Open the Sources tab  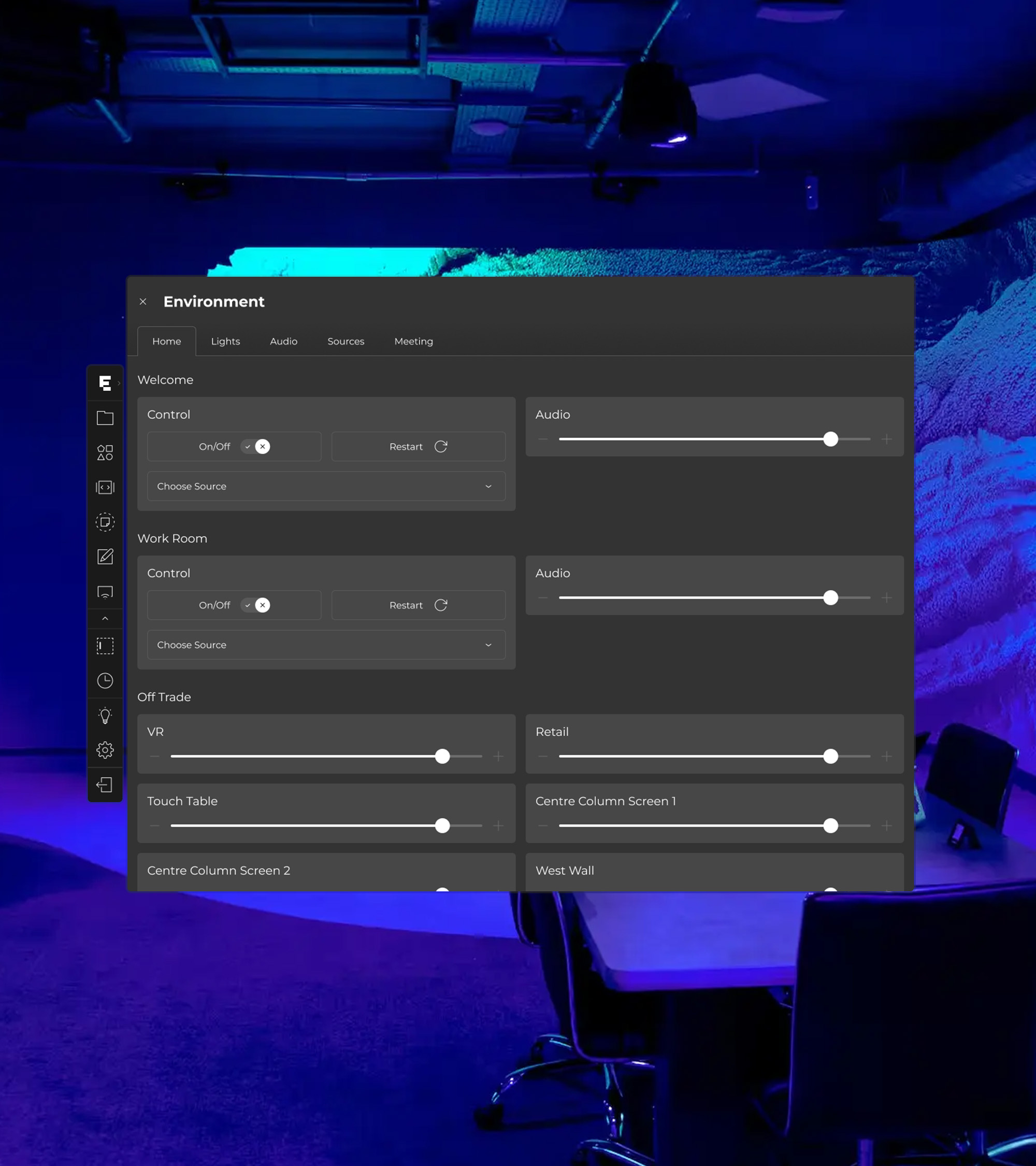point(346,341)
